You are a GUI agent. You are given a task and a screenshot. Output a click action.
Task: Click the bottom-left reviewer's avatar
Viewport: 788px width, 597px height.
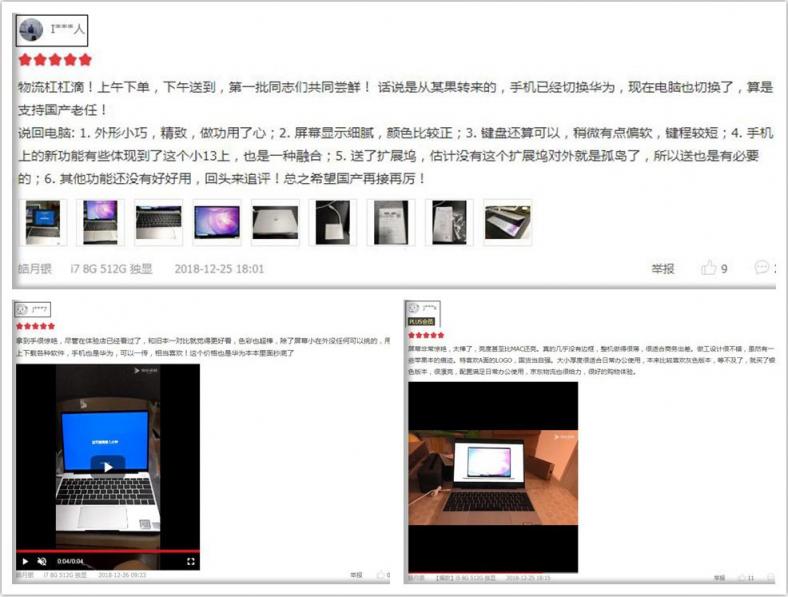(x=22, y=310)
